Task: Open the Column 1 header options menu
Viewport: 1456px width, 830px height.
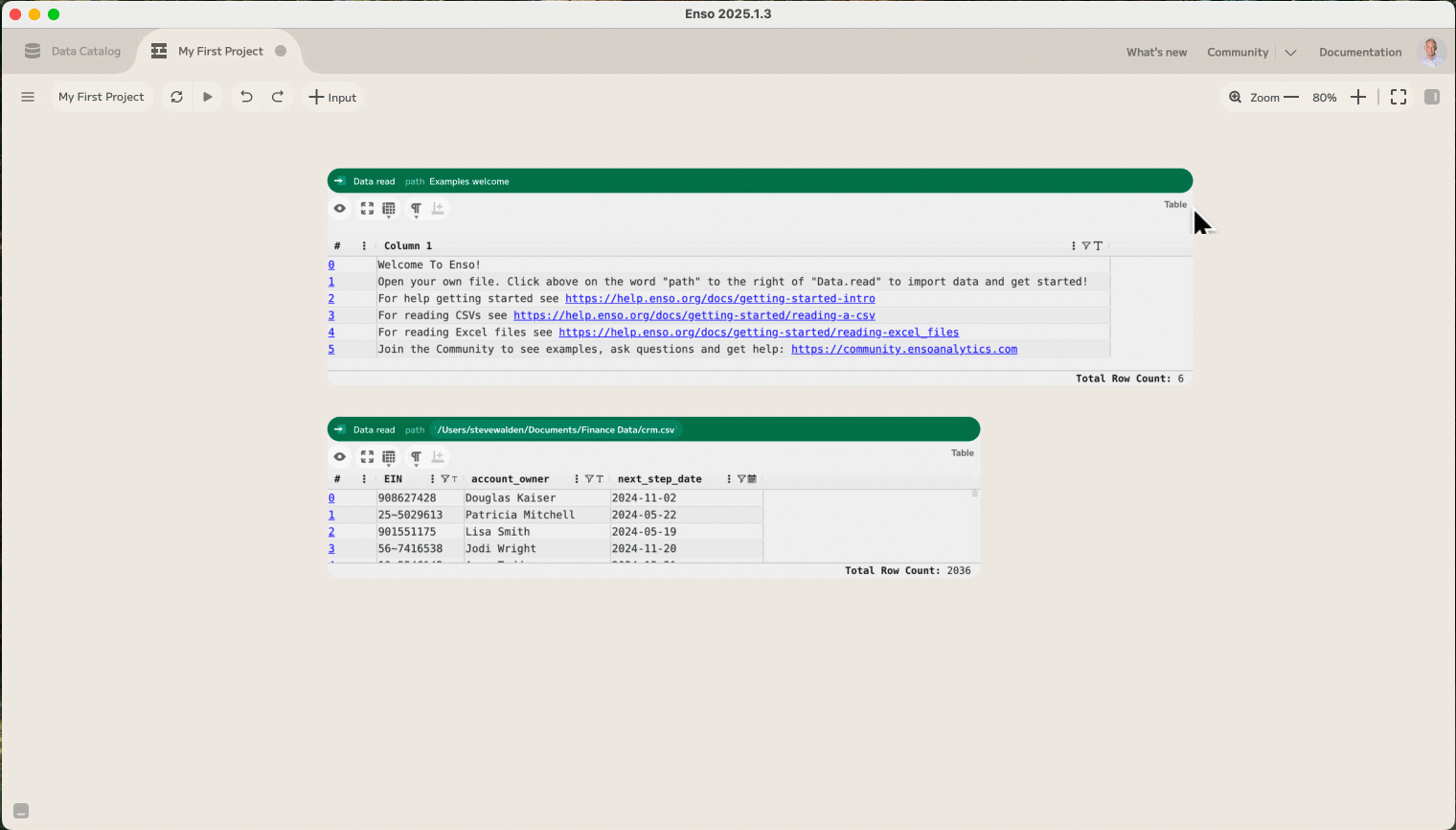Action: point(1073,245)
